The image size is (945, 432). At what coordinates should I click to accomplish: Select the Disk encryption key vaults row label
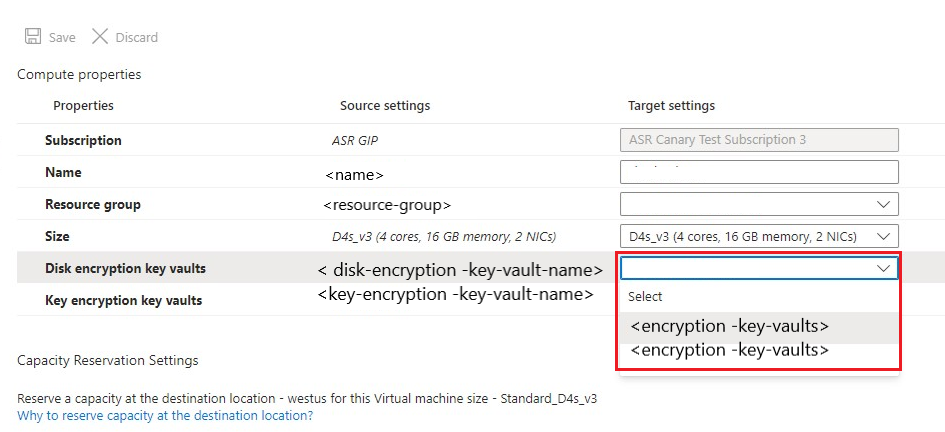[125, 268]
